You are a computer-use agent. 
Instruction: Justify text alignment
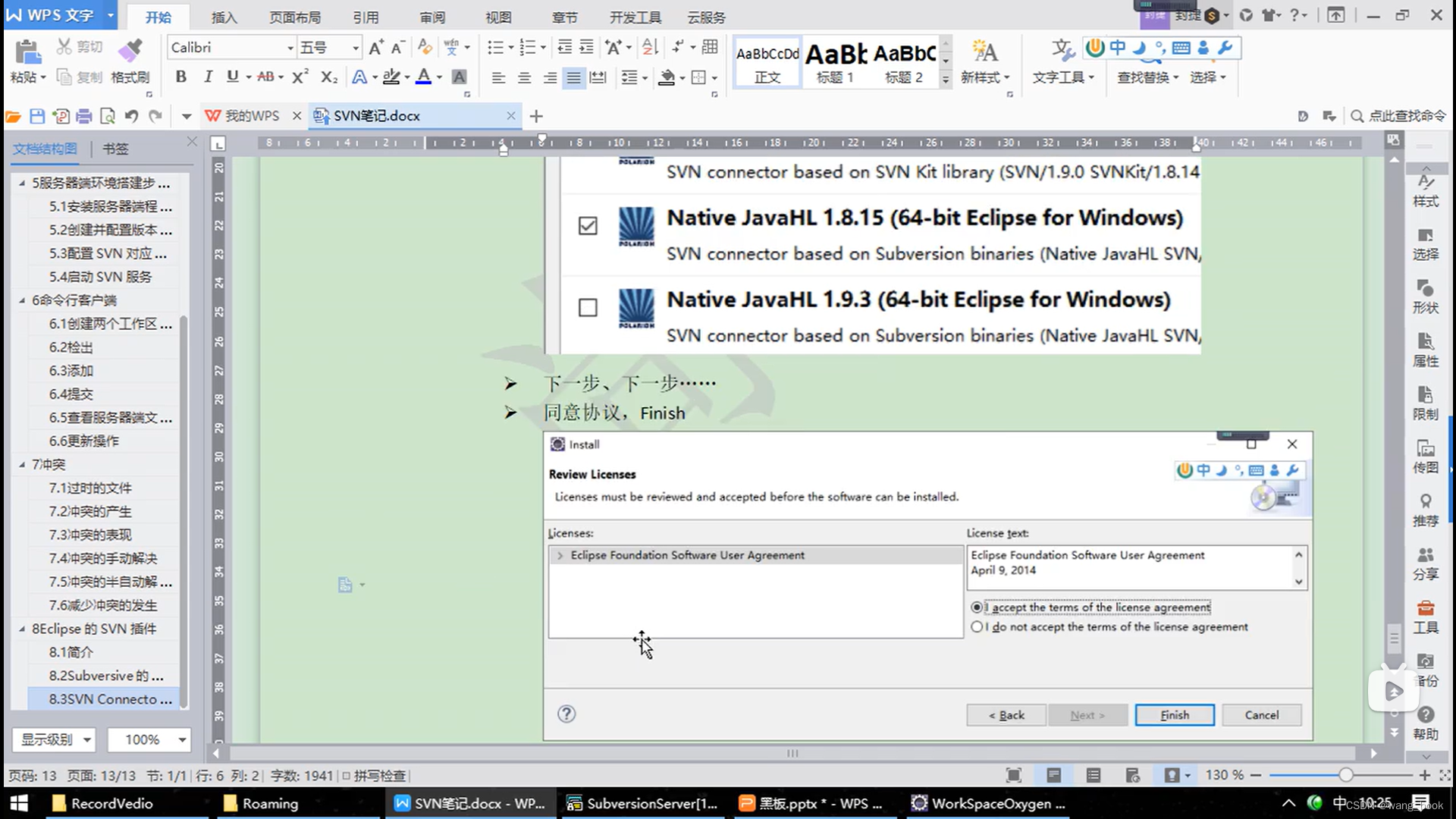tap(574, 77)
